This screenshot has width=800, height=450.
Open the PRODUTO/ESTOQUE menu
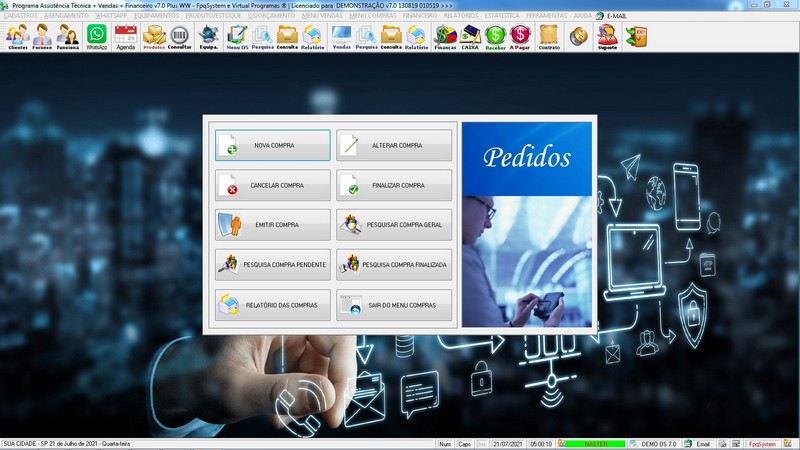[213, 16]
